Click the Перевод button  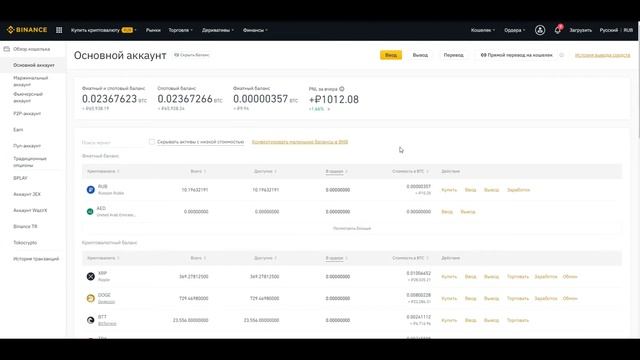point(453,55)
